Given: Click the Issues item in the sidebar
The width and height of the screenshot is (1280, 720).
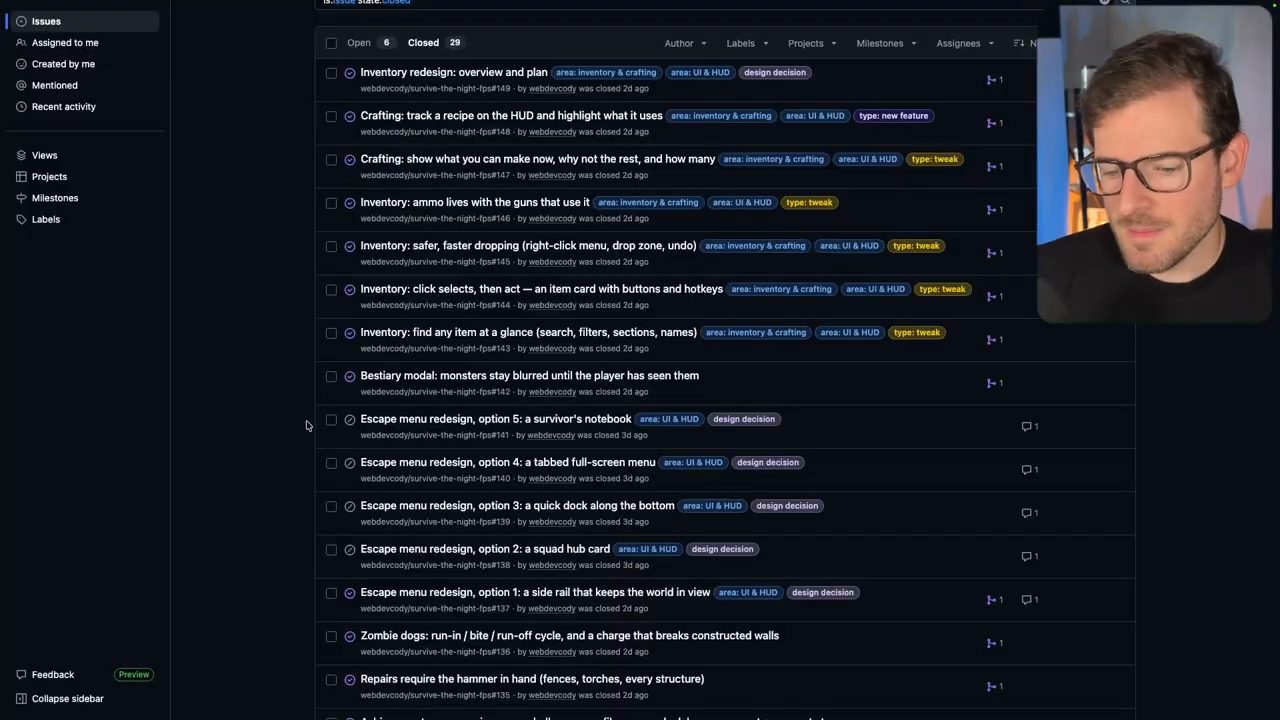Looking at the screenshot, I should (85, 21).
